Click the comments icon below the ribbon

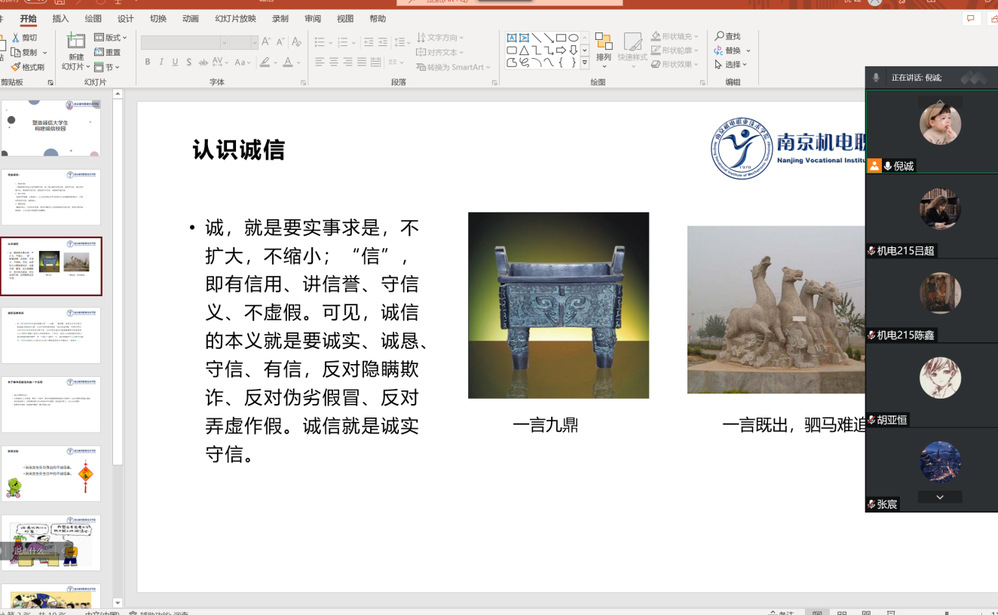[x=970, y=19]
